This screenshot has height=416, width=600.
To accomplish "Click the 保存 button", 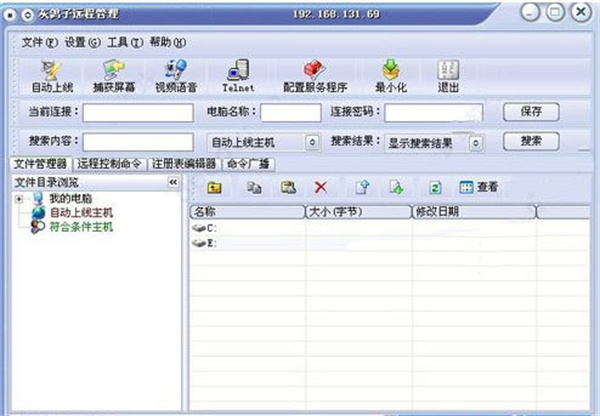I will coord(531,112).
